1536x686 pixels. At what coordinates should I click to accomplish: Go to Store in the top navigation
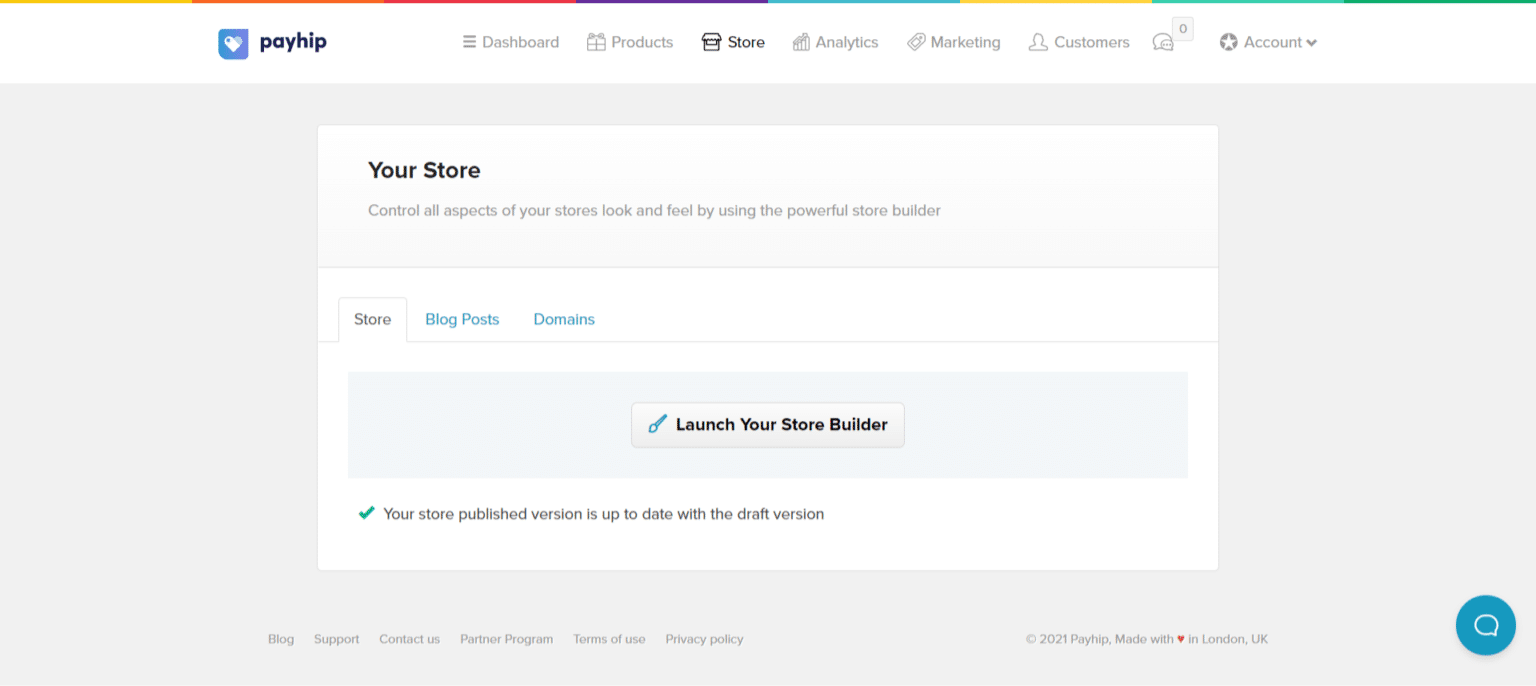(x=733, y=42)
